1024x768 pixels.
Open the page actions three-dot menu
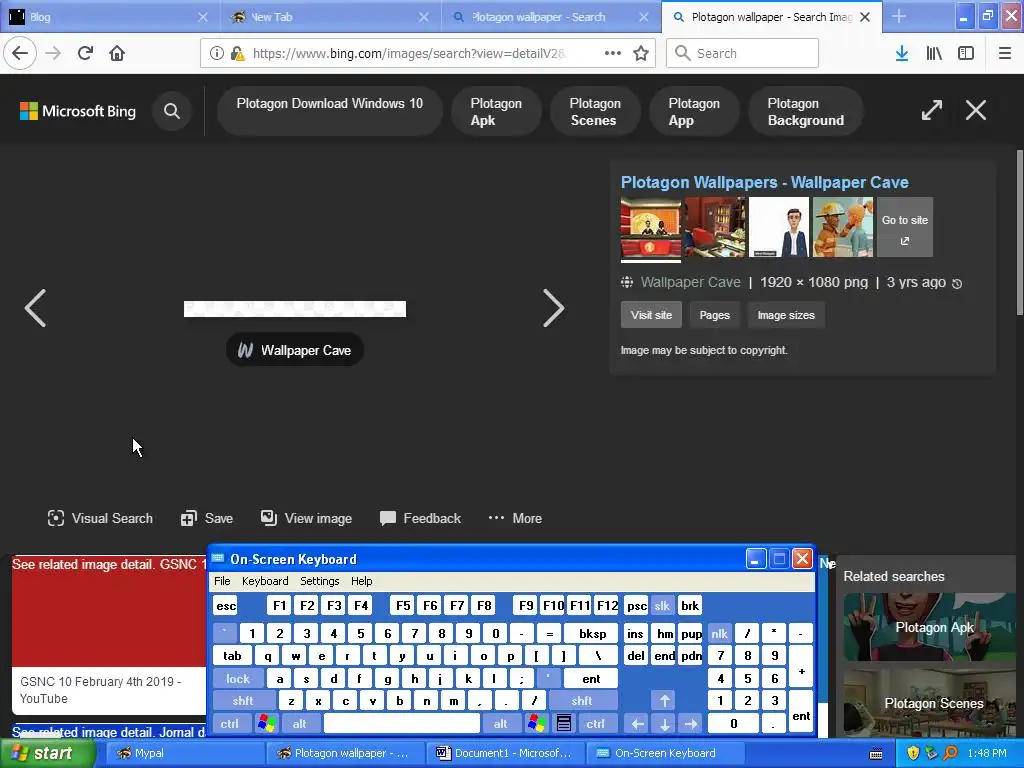pyautogui.click(x=613, y=53)
